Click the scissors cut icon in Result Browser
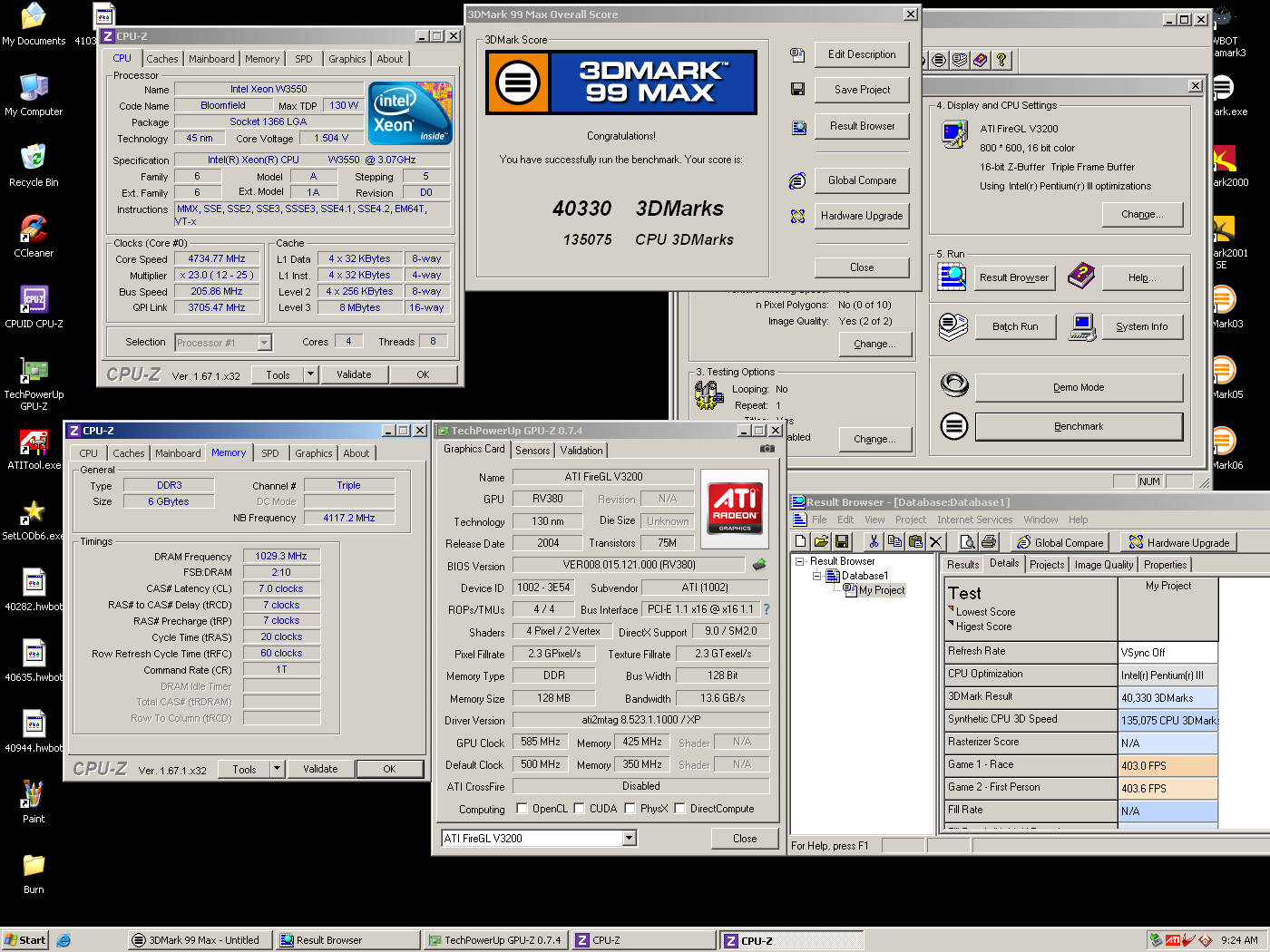 pyautogui.click(x=874, y=541)
